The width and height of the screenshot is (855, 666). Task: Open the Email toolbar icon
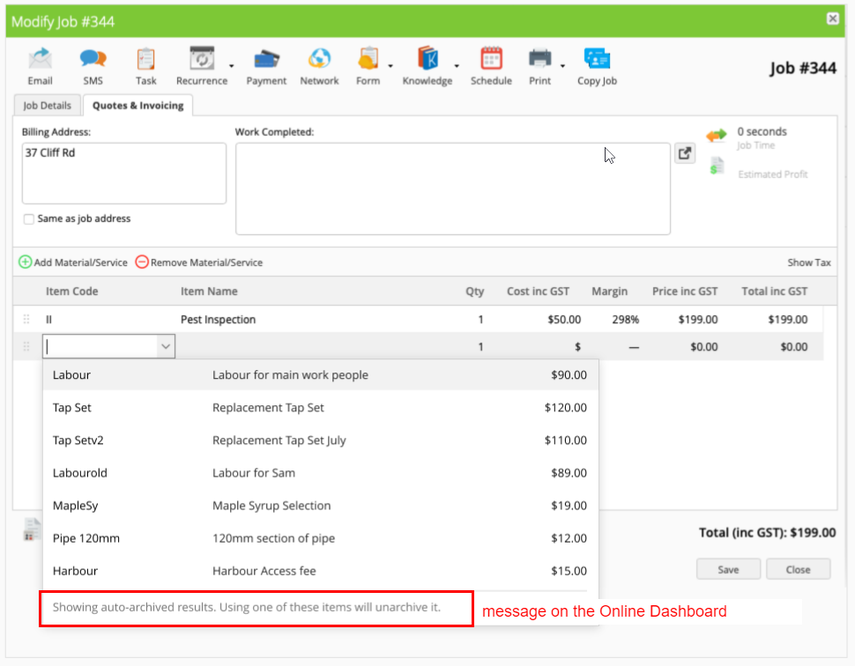(x=40, y=59)
